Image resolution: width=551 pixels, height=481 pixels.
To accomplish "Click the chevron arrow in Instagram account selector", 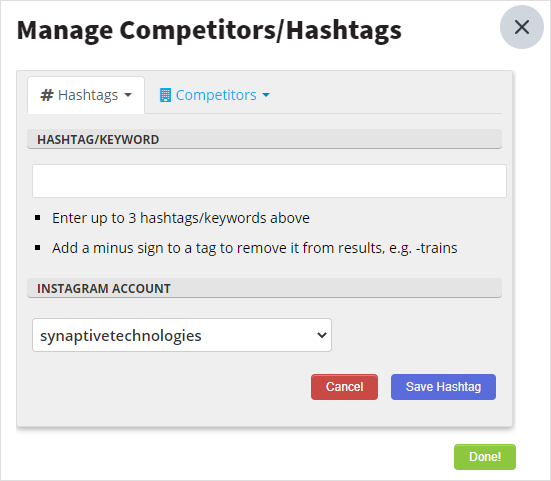I will point(322,335).
